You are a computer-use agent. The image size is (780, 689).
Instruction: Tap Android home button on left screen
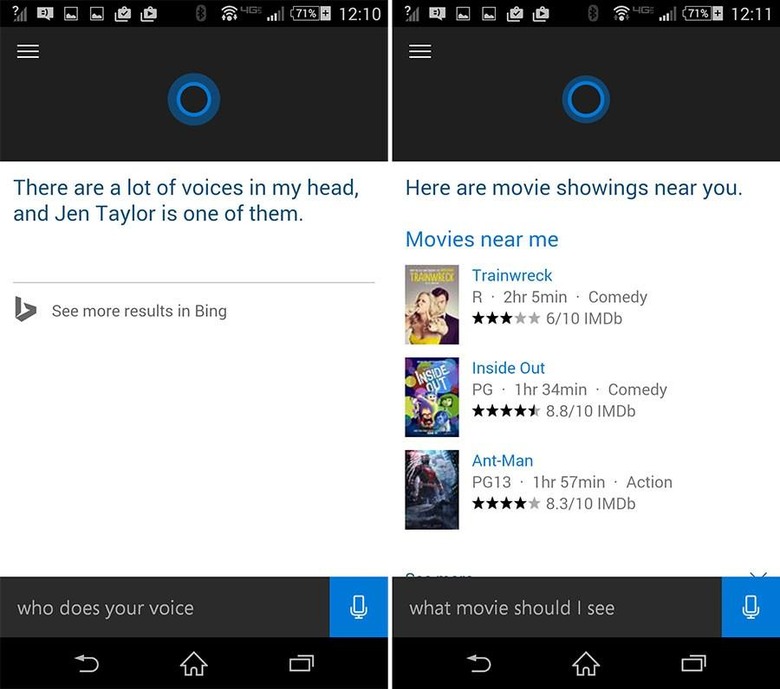click(x=194, y=663)
